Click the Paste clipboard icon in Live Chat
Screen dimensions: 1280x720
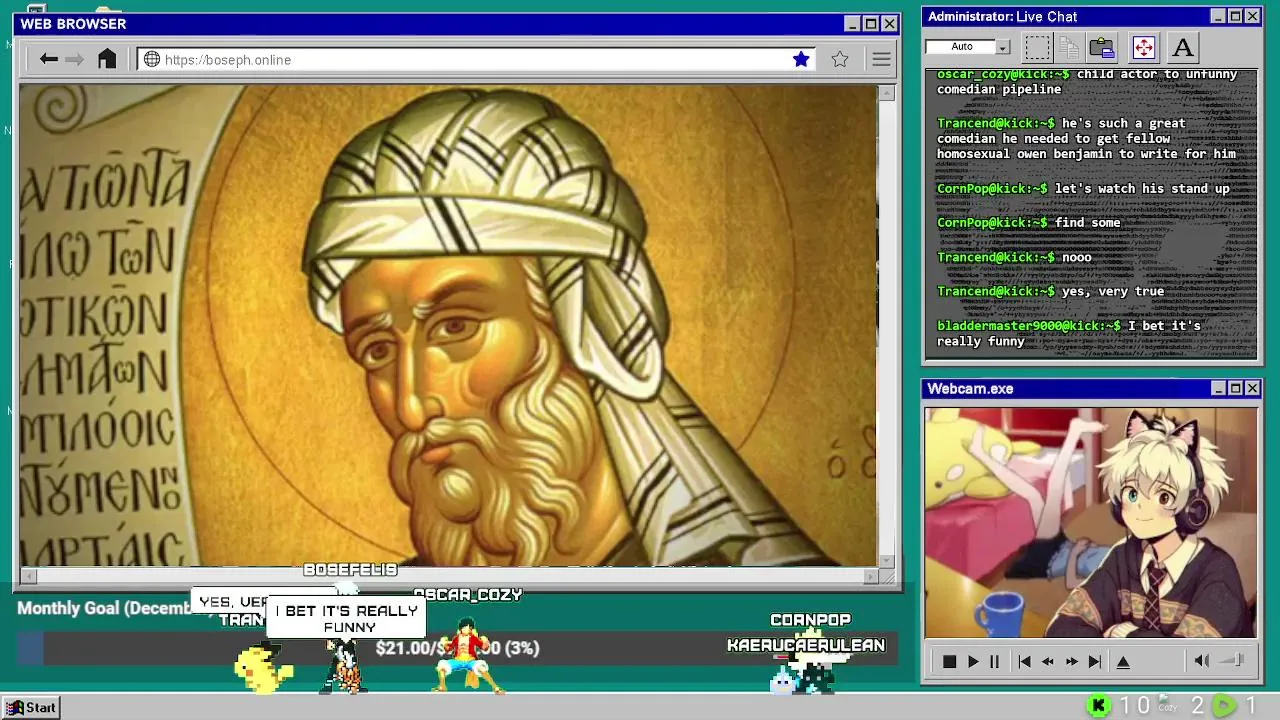coord(1102,47)
